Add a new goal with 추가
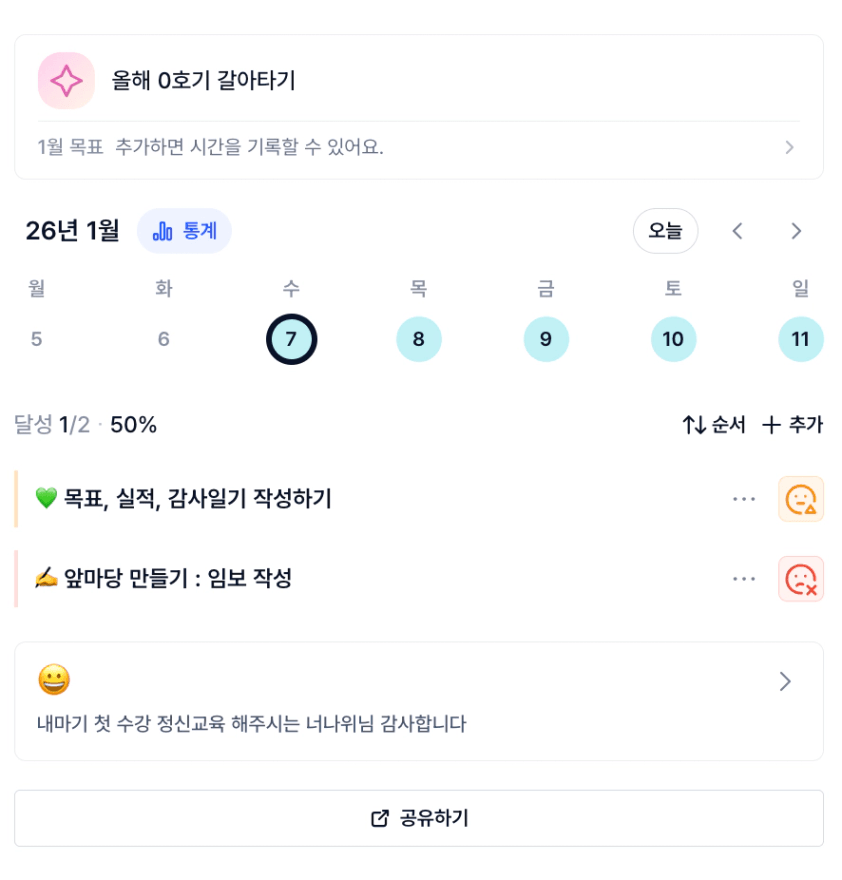 coord(792,425)
